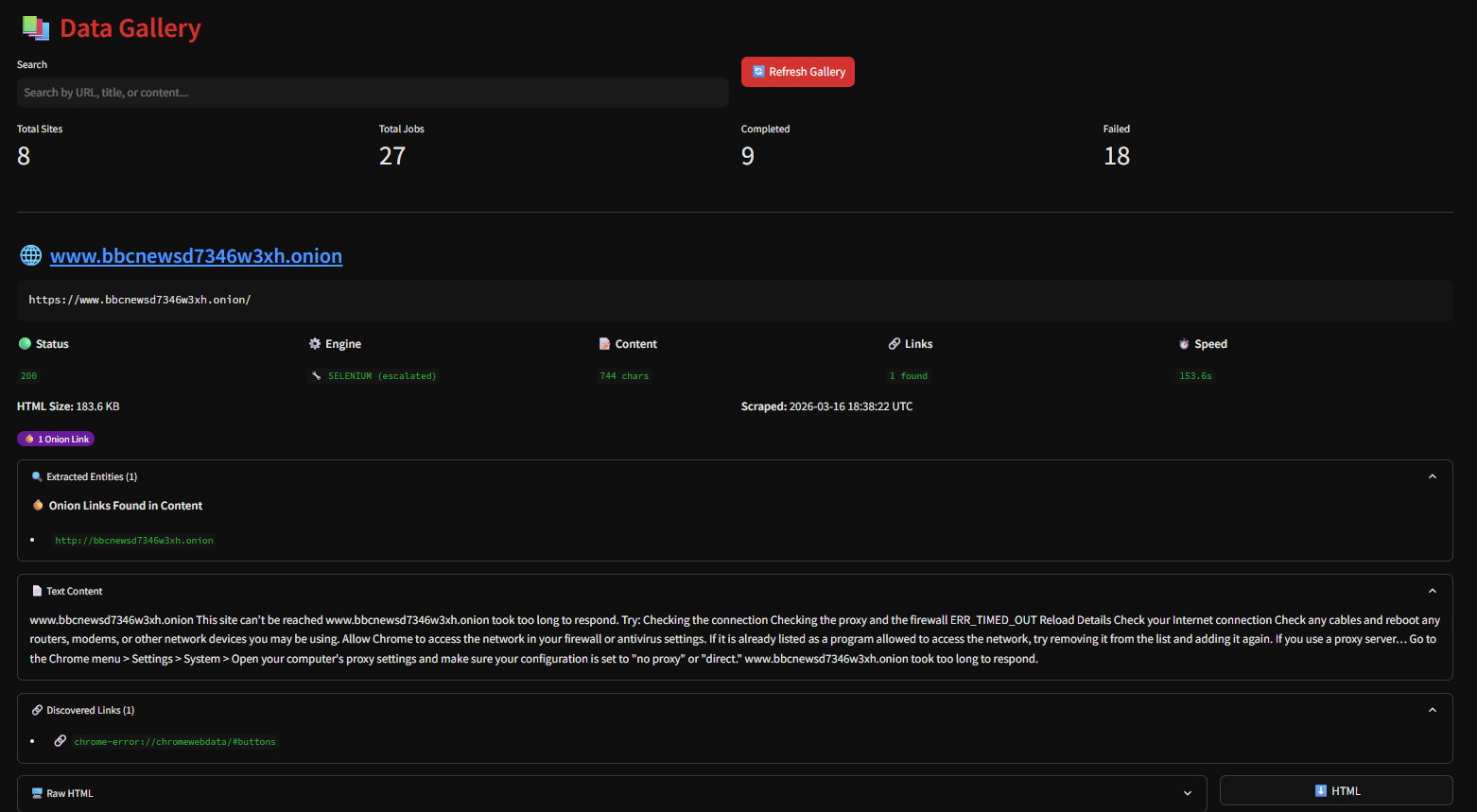
Task: Click the link icon next to chrome-error link
Action: (61, 740)
